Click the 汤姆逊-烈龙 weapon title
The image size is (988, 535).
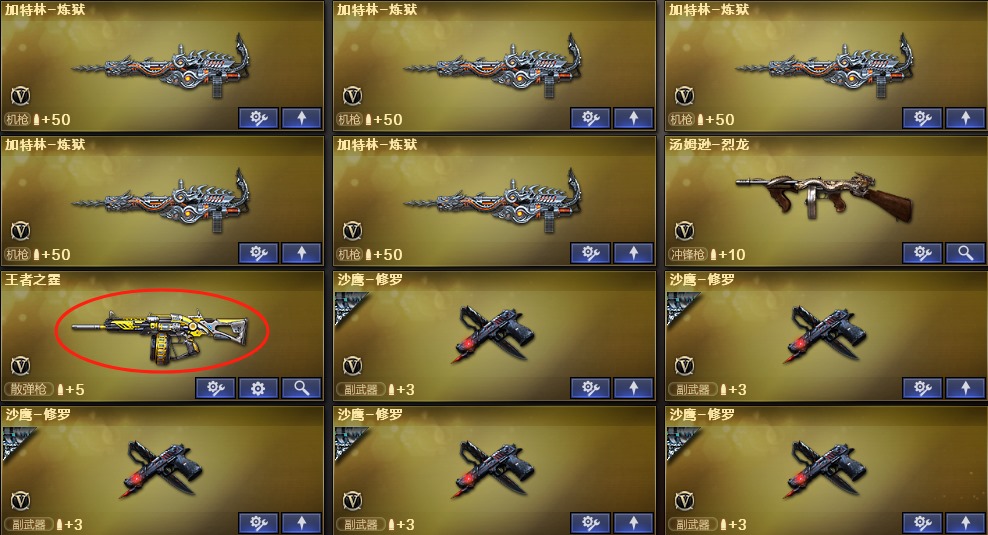pyautogui.click(x=709, y=144)
